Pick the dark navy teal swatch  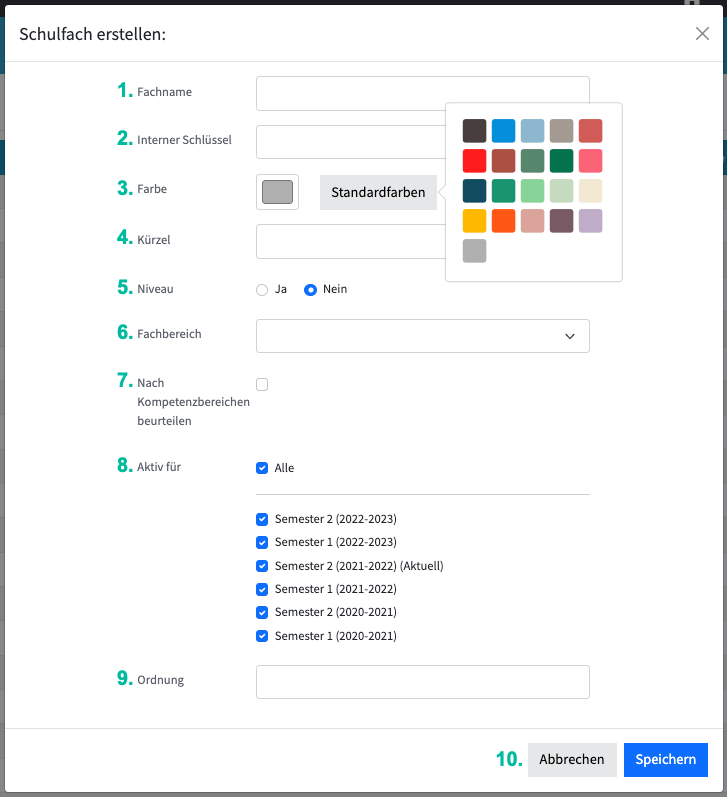[x=474, y=191]
